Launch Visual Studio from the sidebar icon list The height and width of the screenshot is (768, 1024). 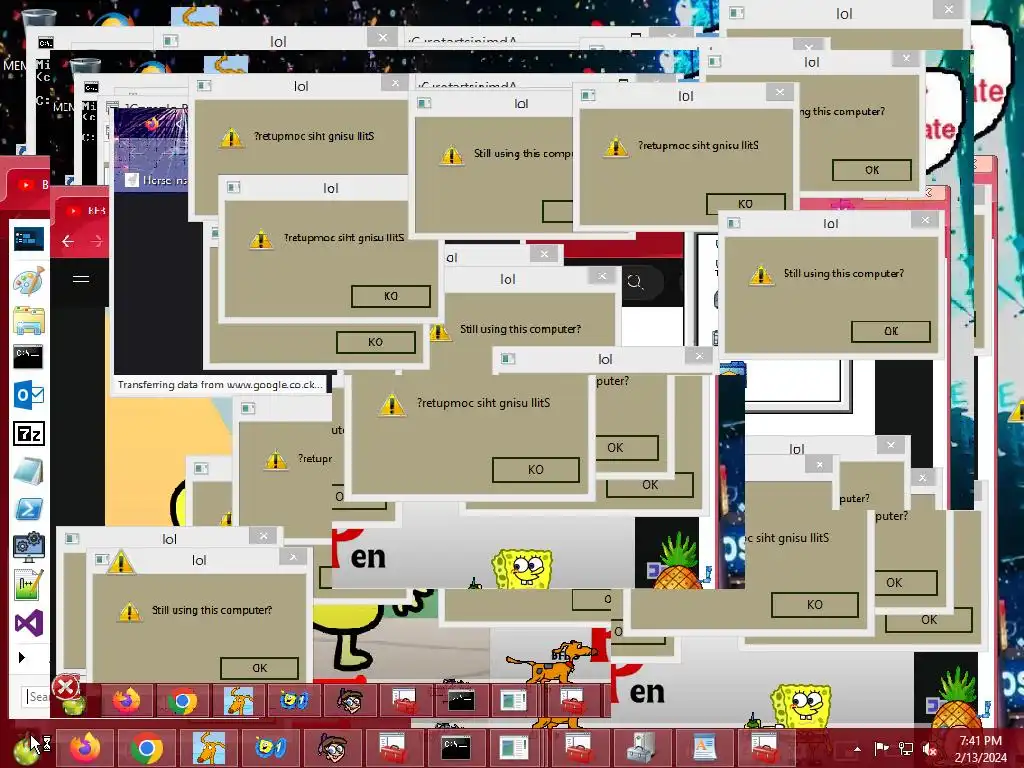[x=29, y=623]
